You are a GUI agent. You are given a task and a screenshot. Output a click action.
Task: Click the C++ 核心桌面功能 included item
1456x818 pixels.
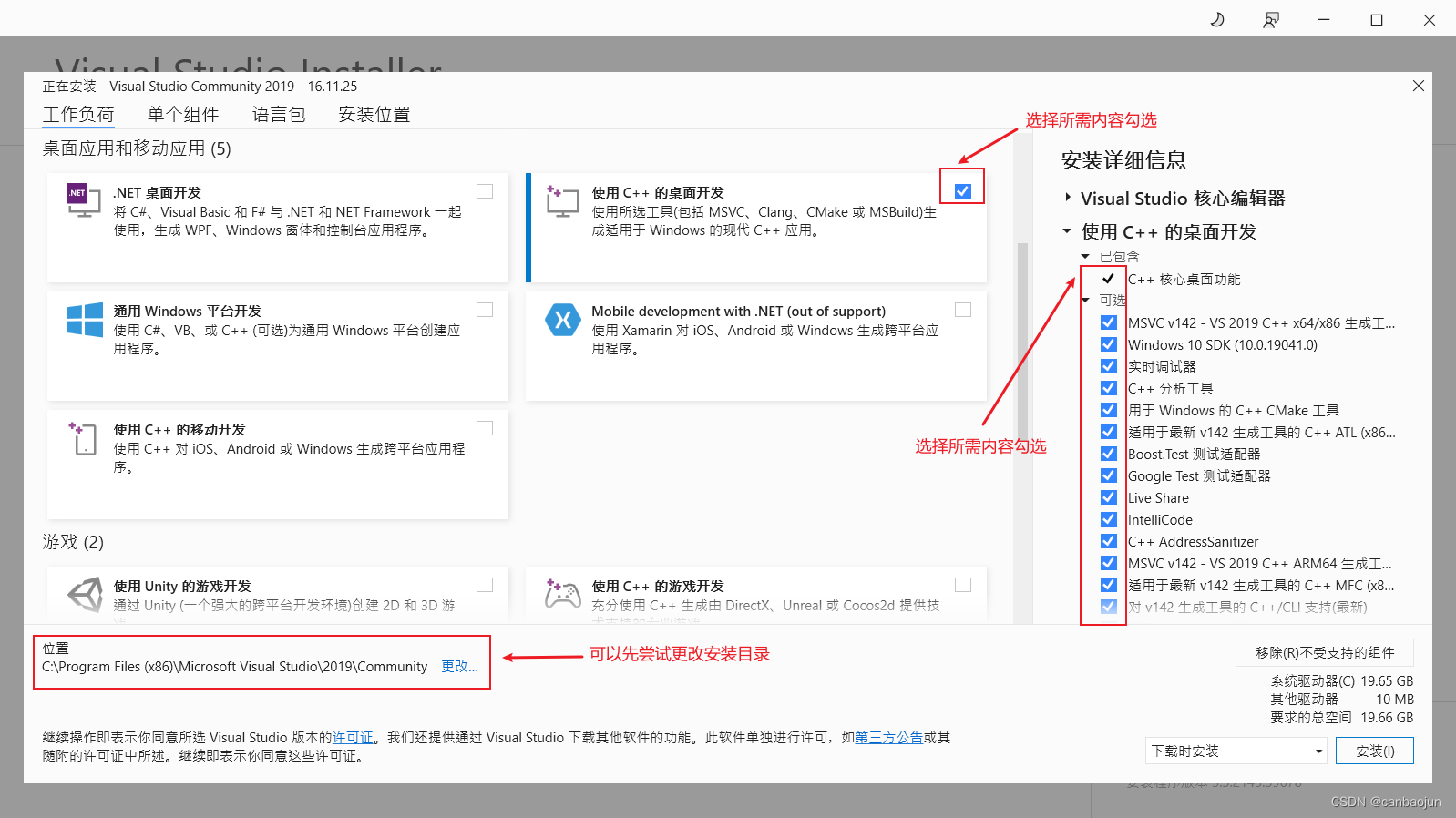click(x=1184, y=280)
